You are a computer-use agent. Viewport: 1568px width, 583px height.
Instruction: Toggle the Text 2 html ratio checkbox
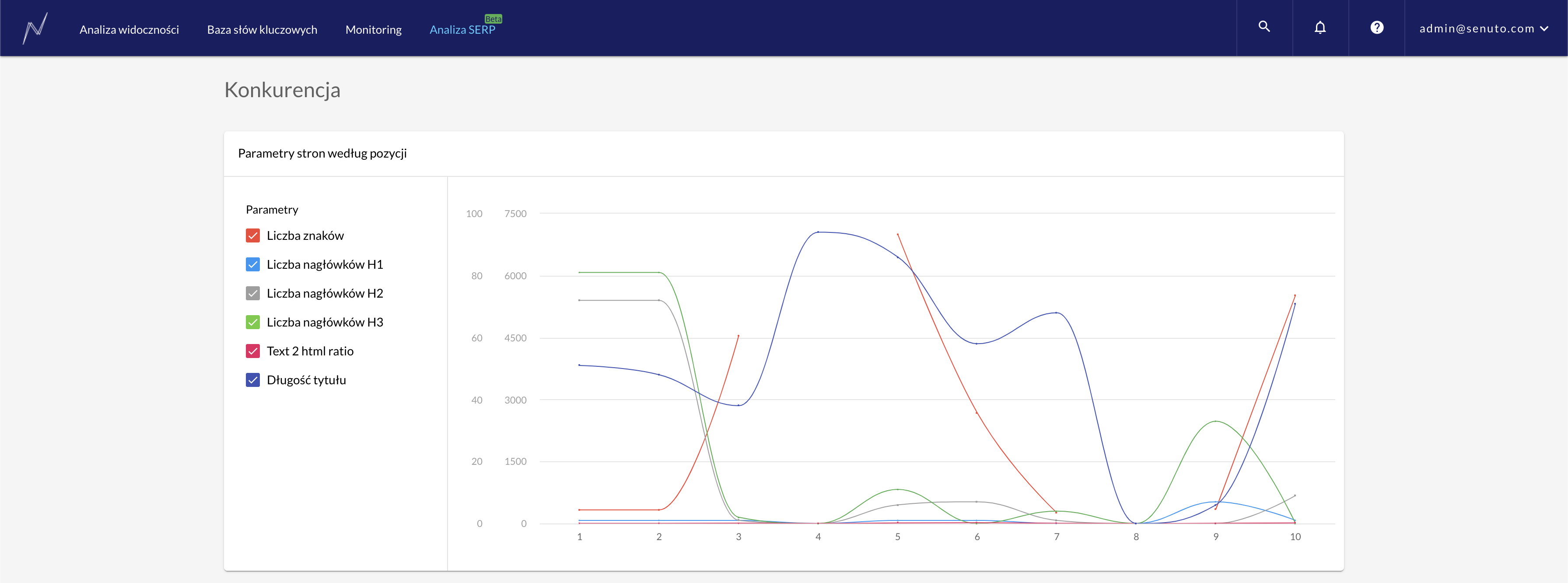[252, 351]
